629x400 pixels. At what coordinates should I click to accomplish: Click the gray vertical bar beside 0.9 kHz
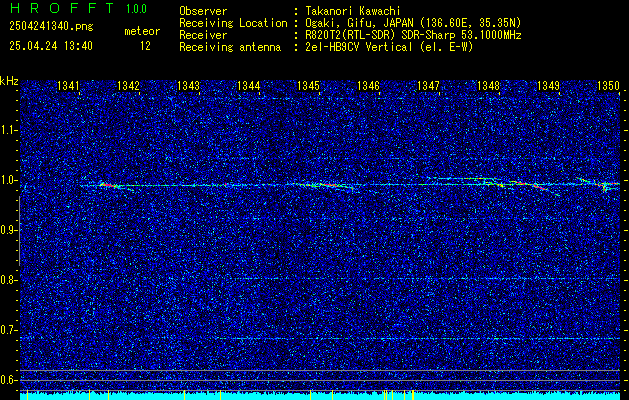19,231
